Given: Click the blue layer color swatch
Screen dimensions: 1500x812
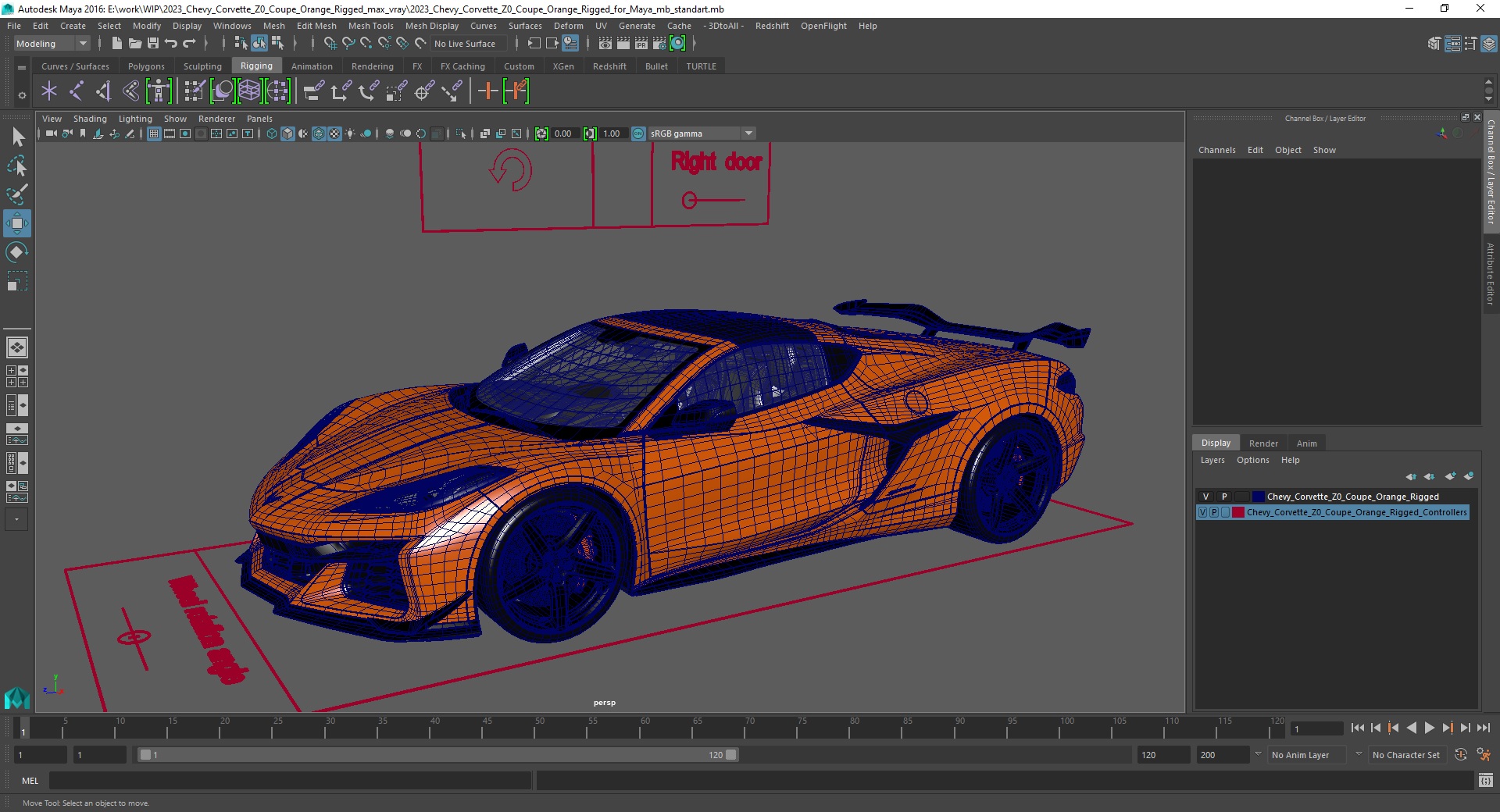Looking at the screenshot, I should point(1258,497).
